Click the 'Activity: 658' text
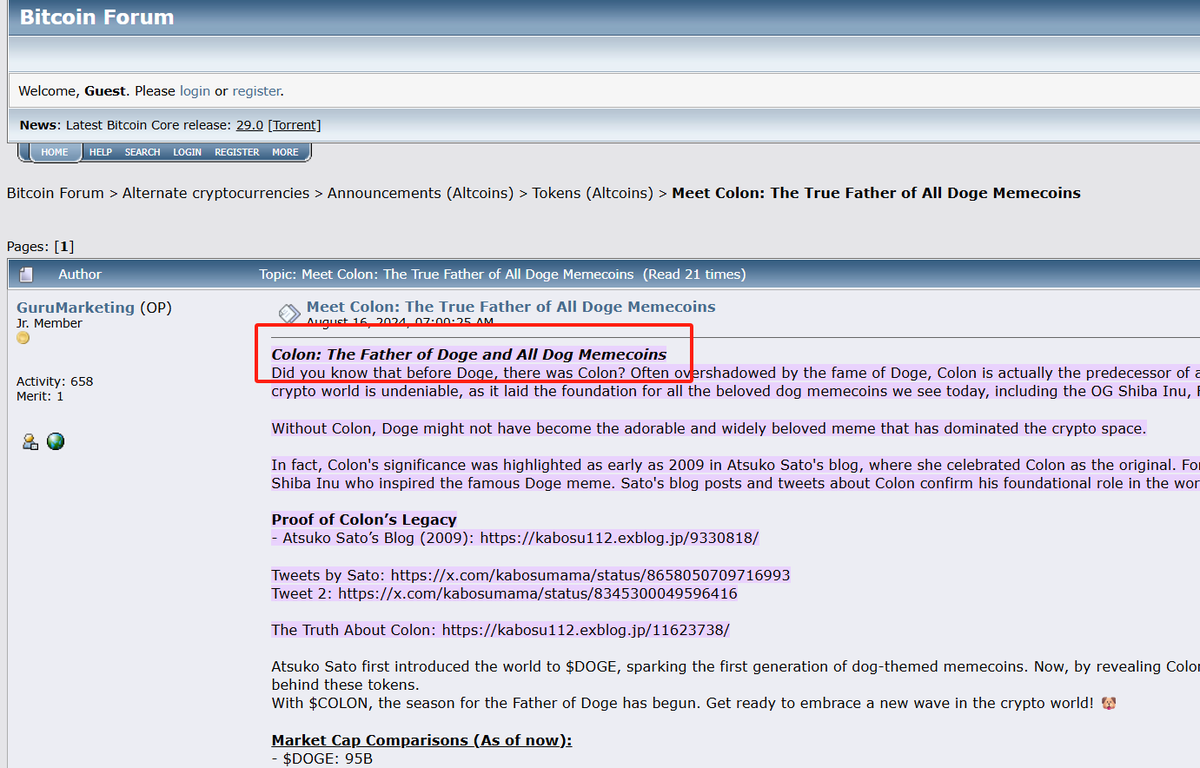Screen dimensions: 1200x768 point(54,381)
